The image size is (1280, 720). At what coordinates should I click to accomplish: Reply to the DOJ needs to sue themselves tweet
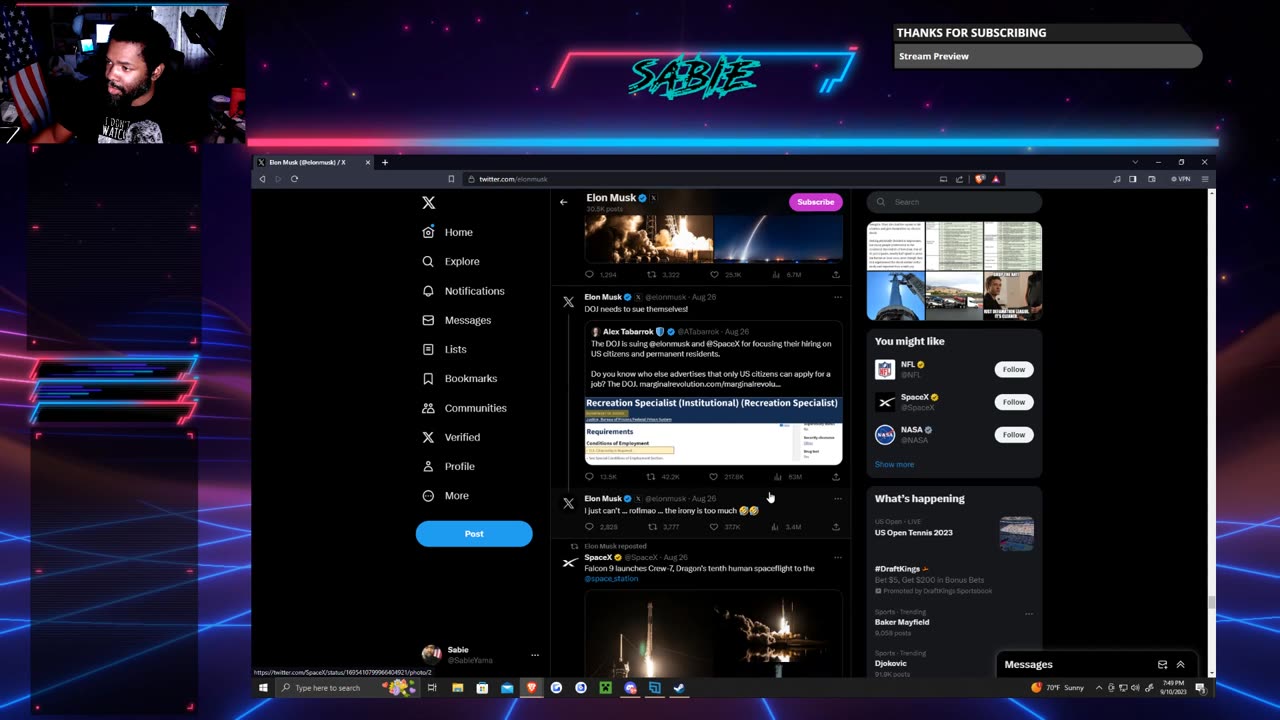click(589, 477)
